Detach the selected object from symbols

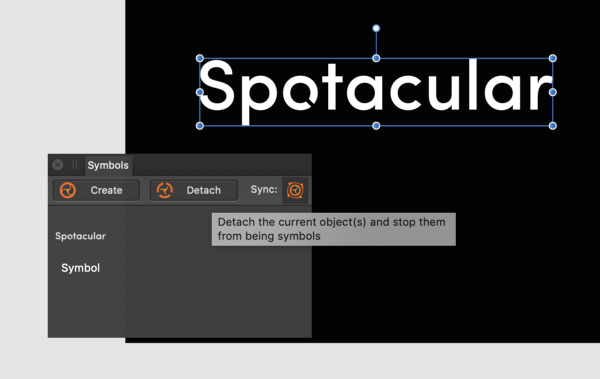tap(194, 190)
